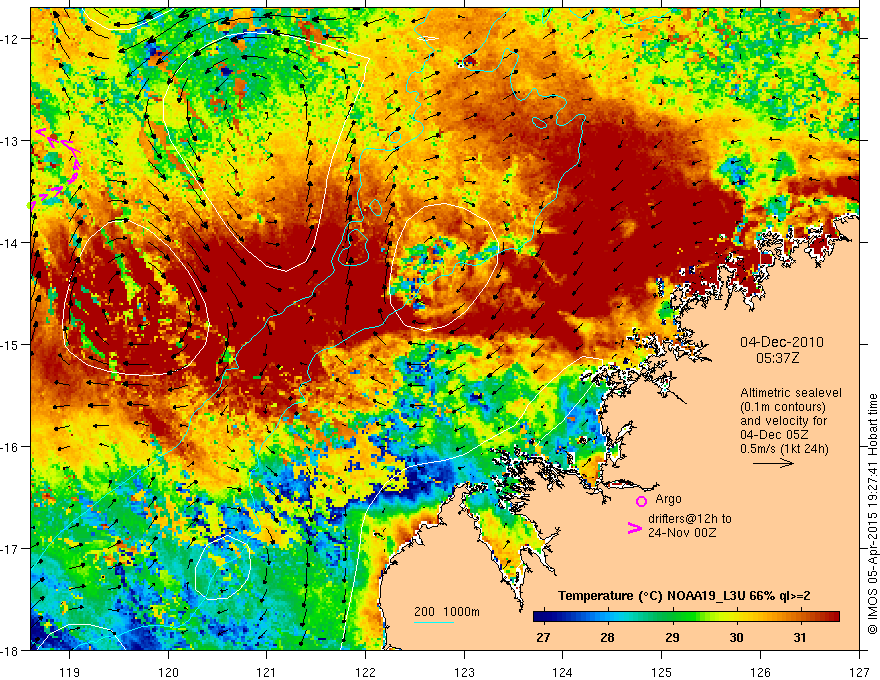
Task: Click the temperature color bar
Action: (686, 617)
